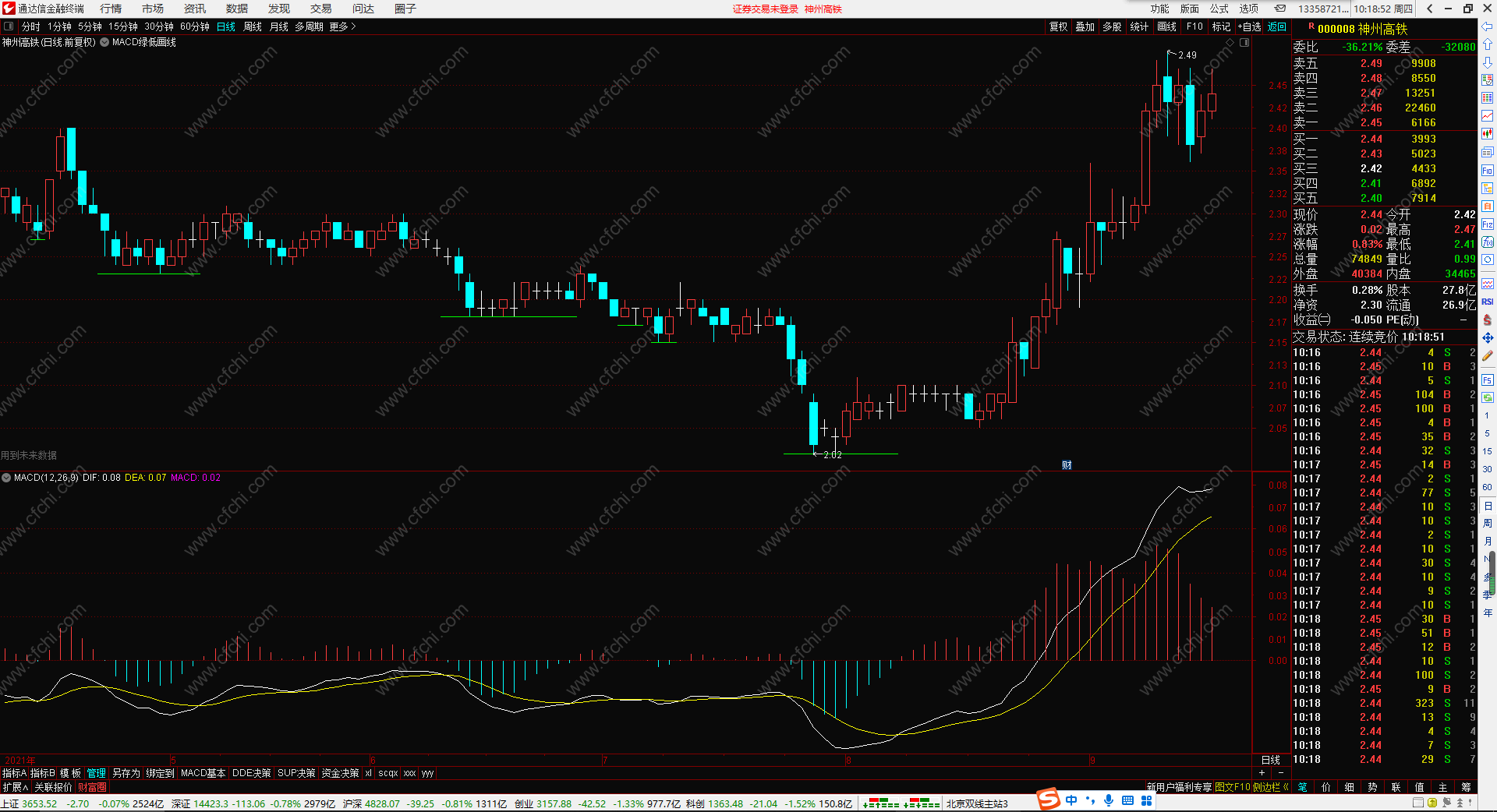Open the 行情 menu
The width and height of the screenshot is (1497, 812).
pyautogui.click(x=111, y=9)
